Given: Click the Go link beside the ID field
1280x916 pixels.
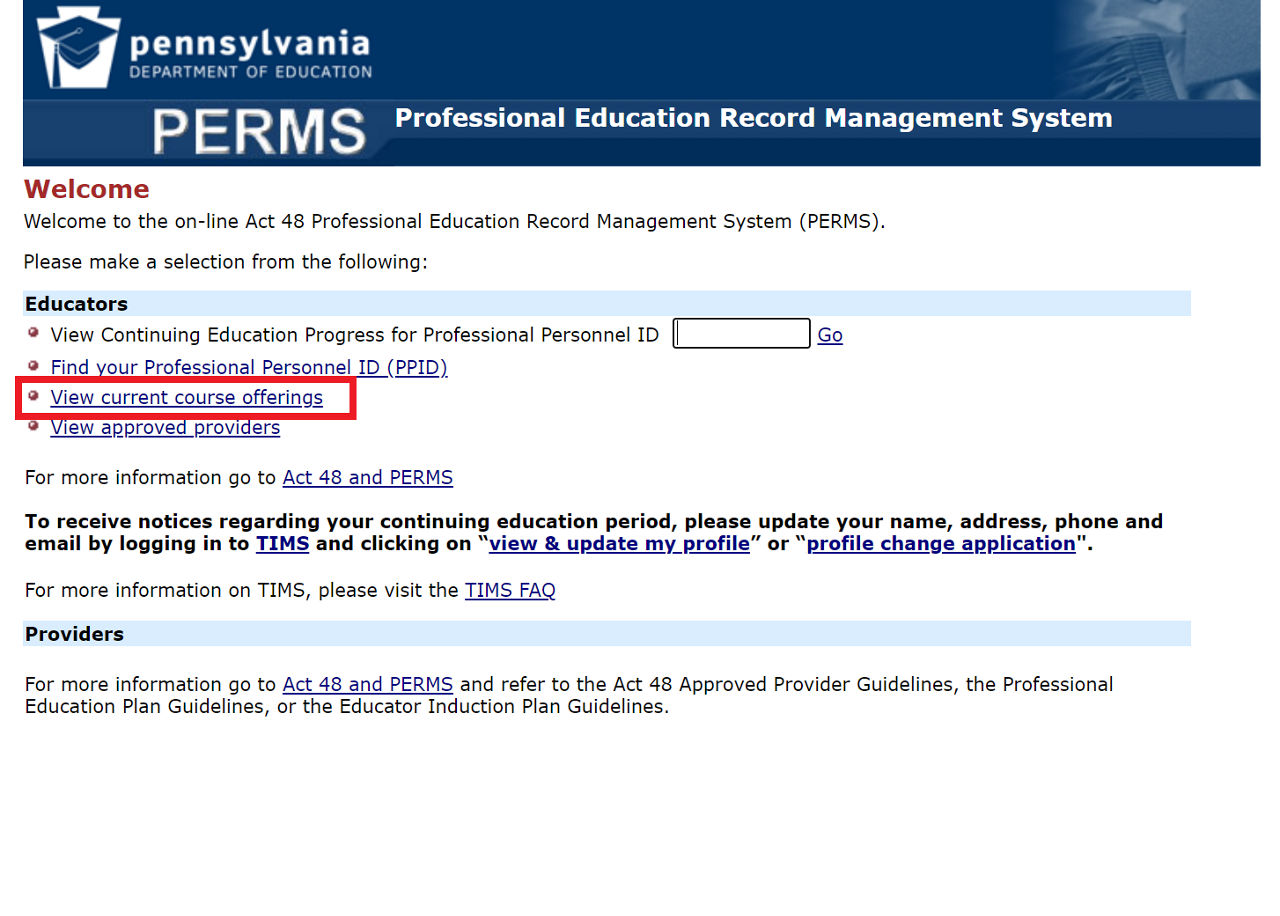Looking at the screenshot, I should [x=829, y=335].
